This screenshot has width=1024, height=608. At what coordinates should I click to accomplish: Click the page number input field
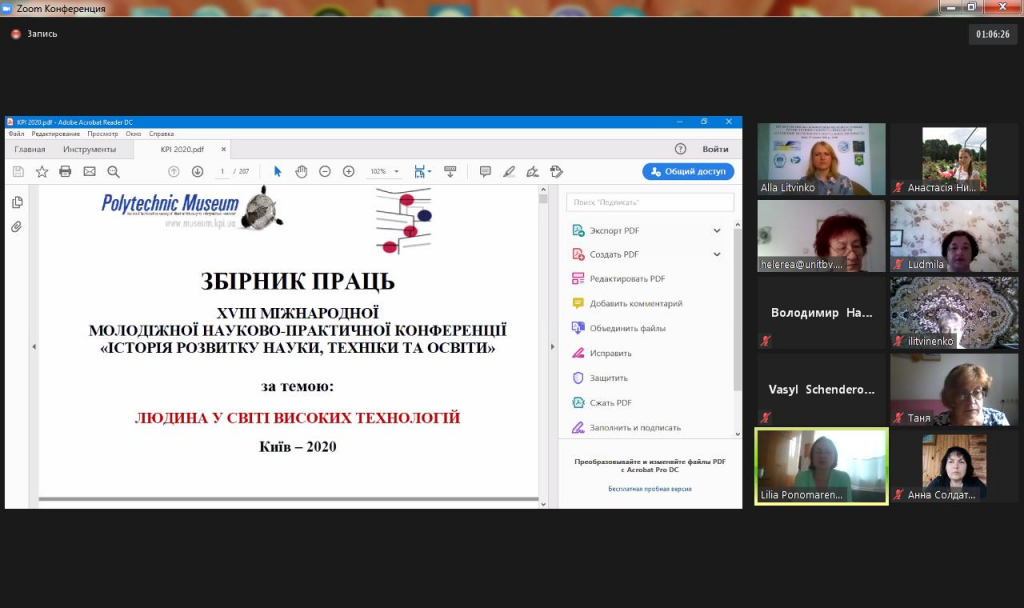[x=222, y=172]
